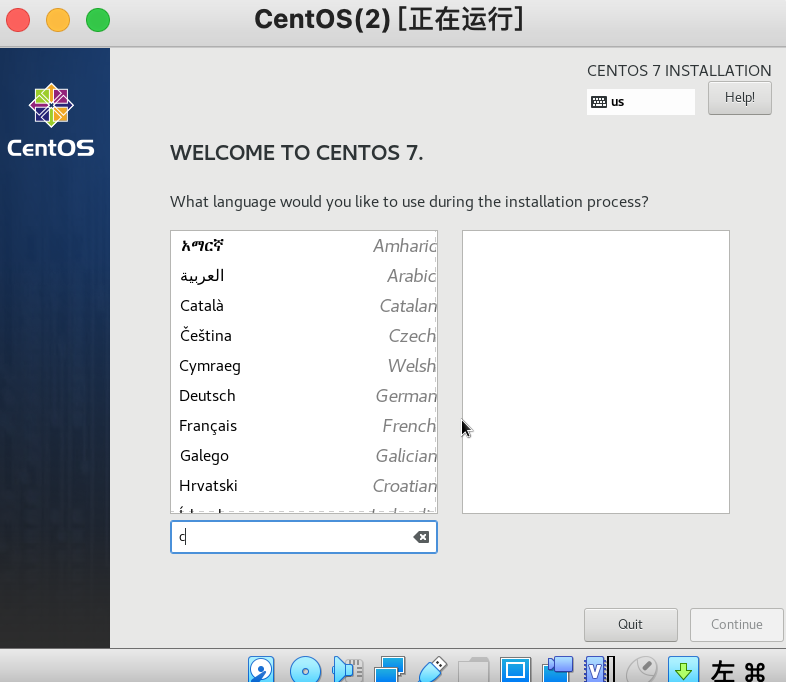Click the Quit button
The image size is (786, 682).
point(631,624)
